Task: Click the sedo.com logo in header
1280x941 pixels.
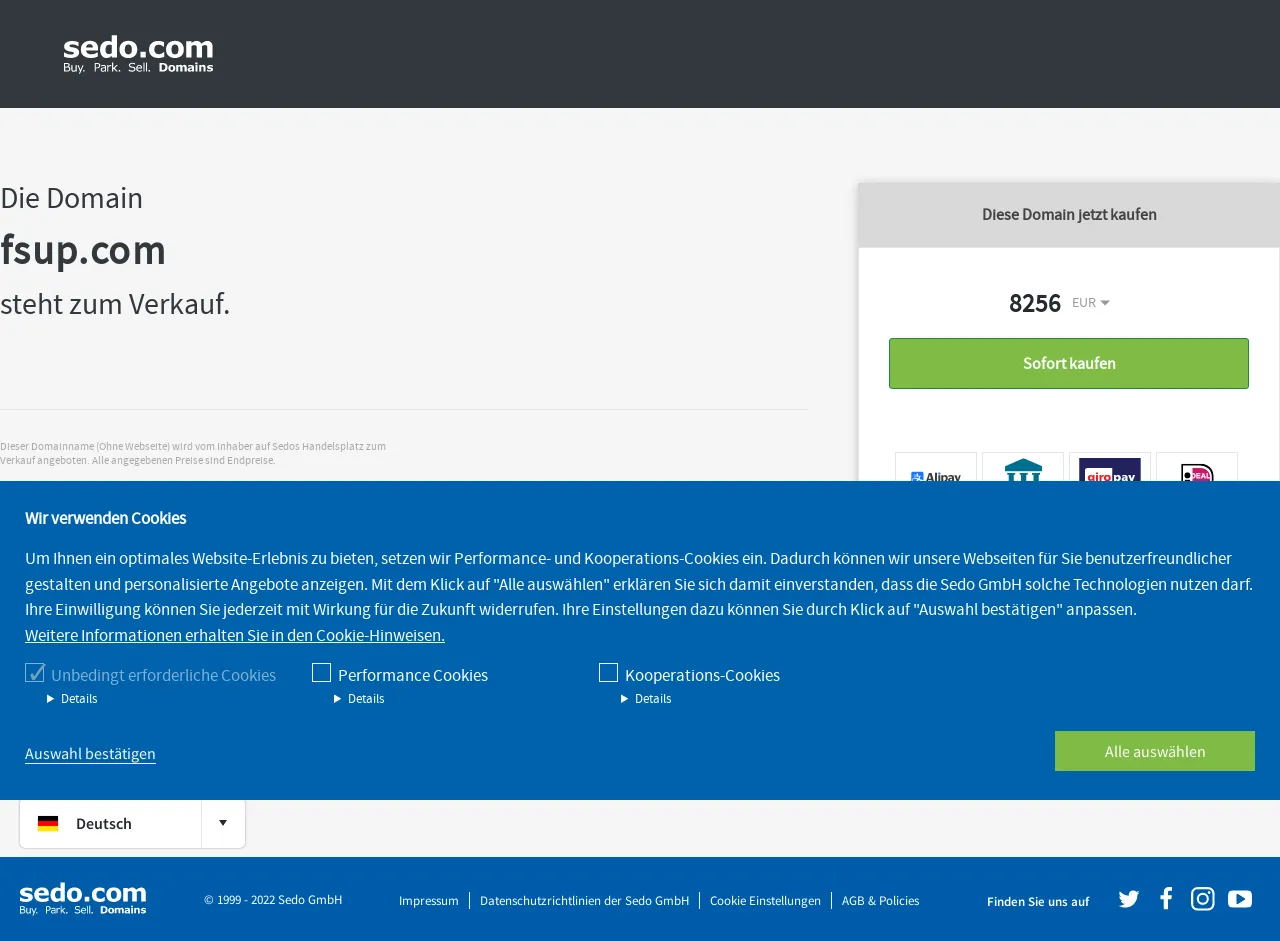Action: point(138,54)
